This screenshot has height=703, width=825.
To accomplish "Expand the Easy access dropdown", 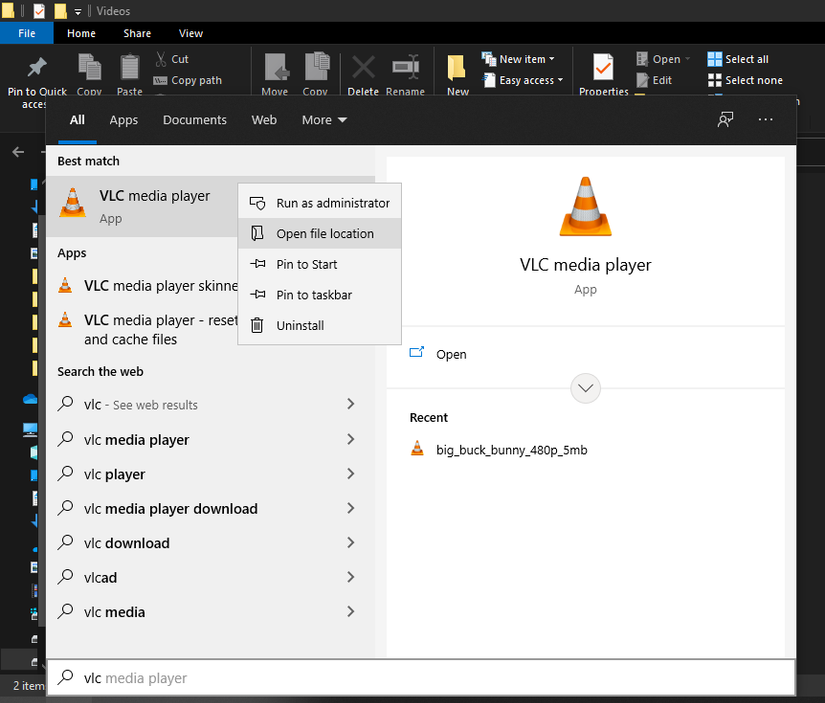I will (524, 80).
